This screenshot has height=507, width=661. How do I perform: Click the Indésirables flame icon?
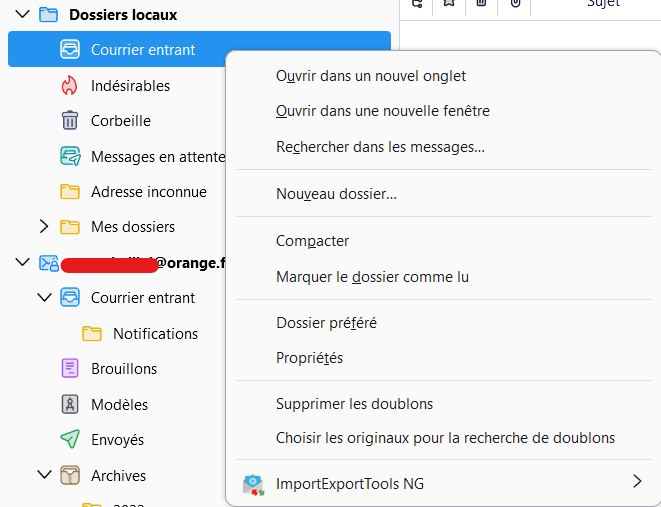click(x=70, y=86)
